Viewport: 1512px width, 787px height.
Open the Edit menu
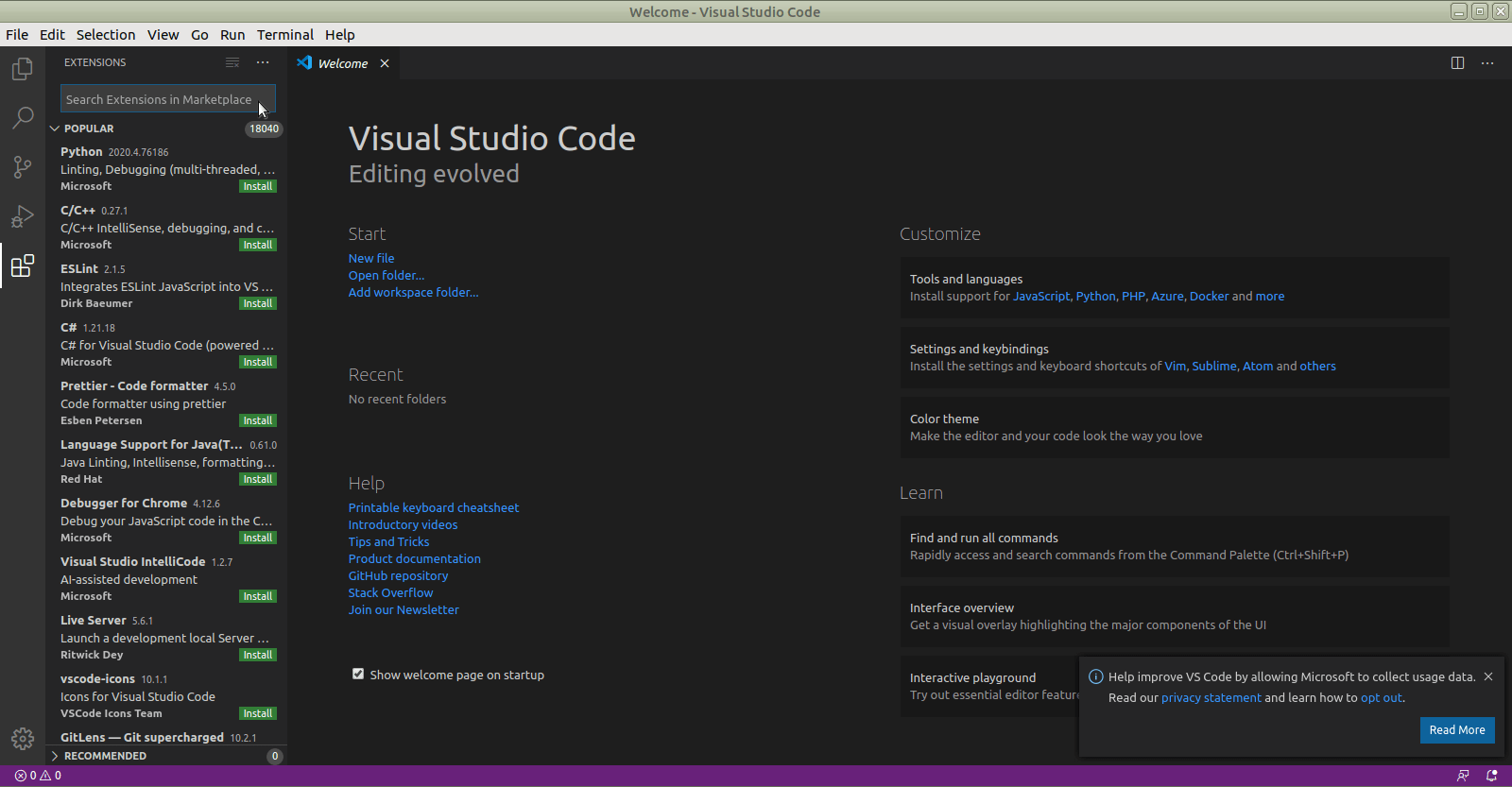pyautogui.click(x=52, y=35)
